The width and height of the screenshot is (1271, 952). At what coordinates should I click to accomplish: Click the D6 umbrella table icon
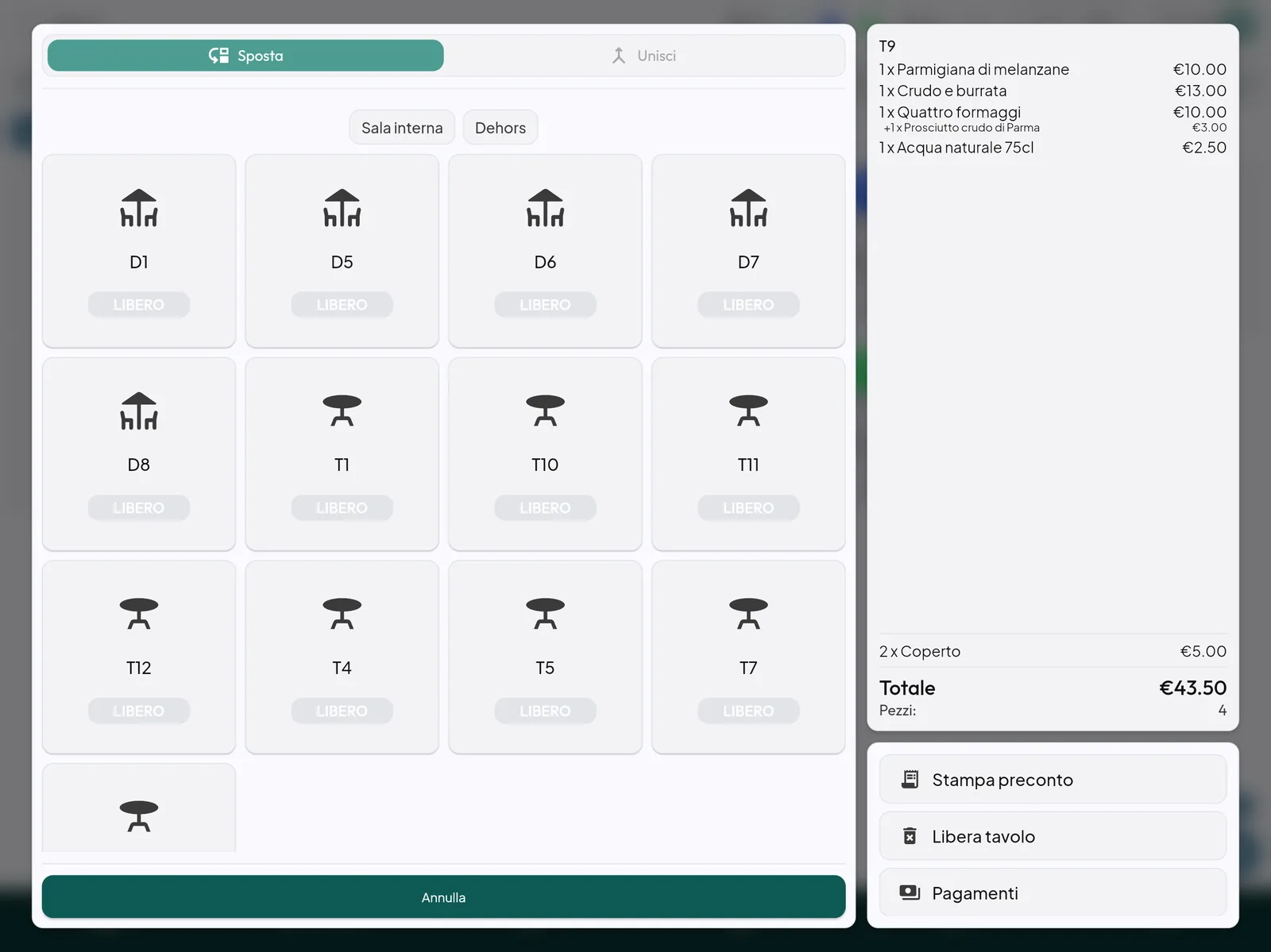[x=545, y=208]
